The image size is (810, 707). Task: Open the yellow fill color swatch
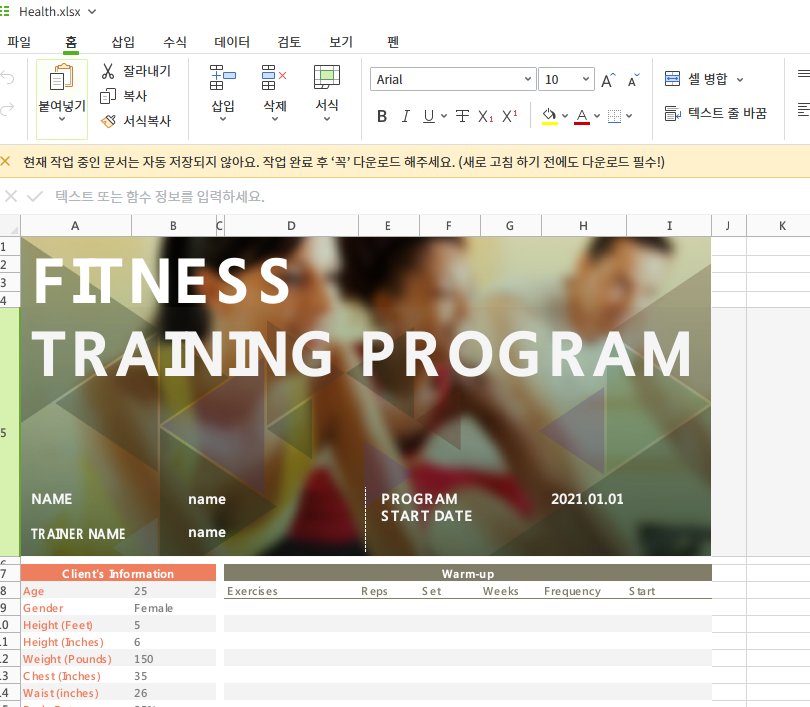click(550, 116)
